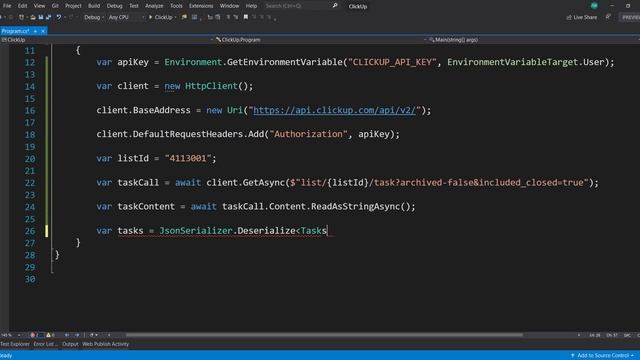The width and height of the screenshot is (640, 360).
Task: Click the search magnifier icon
Action: click(335, 6)
